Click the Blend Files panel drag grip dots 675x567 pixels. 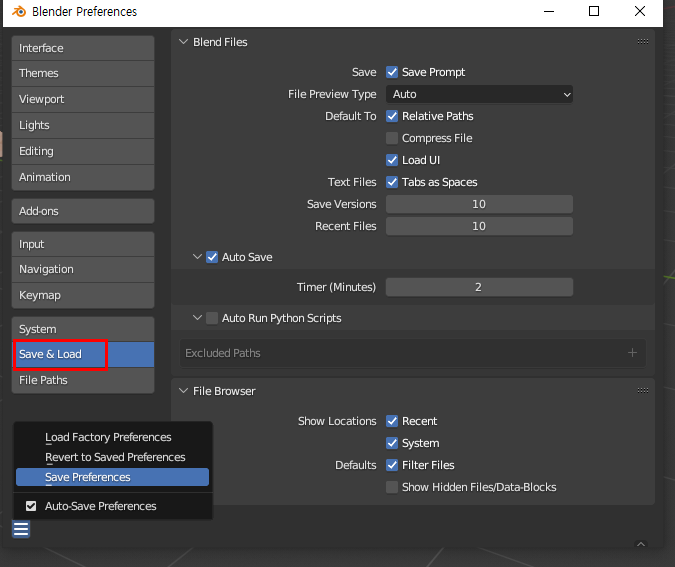pos(643,42)
